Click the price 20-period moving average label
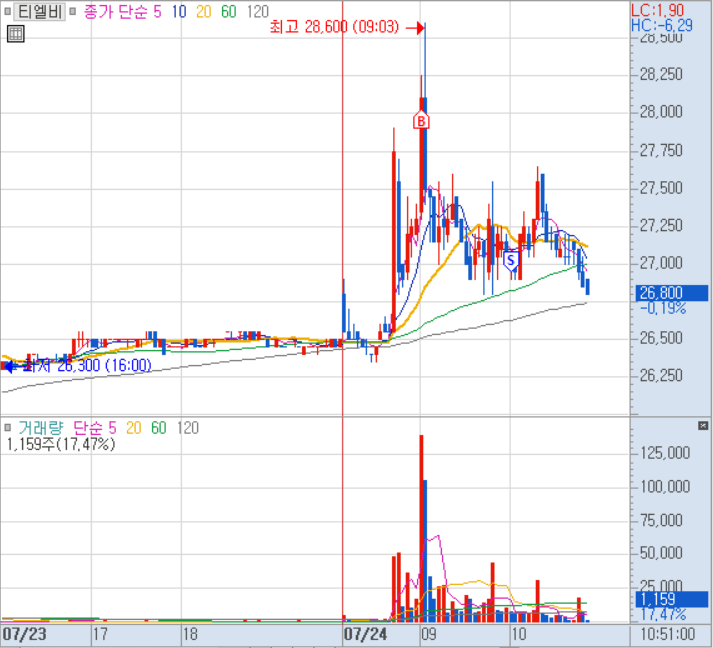 (x=204, y=12)
